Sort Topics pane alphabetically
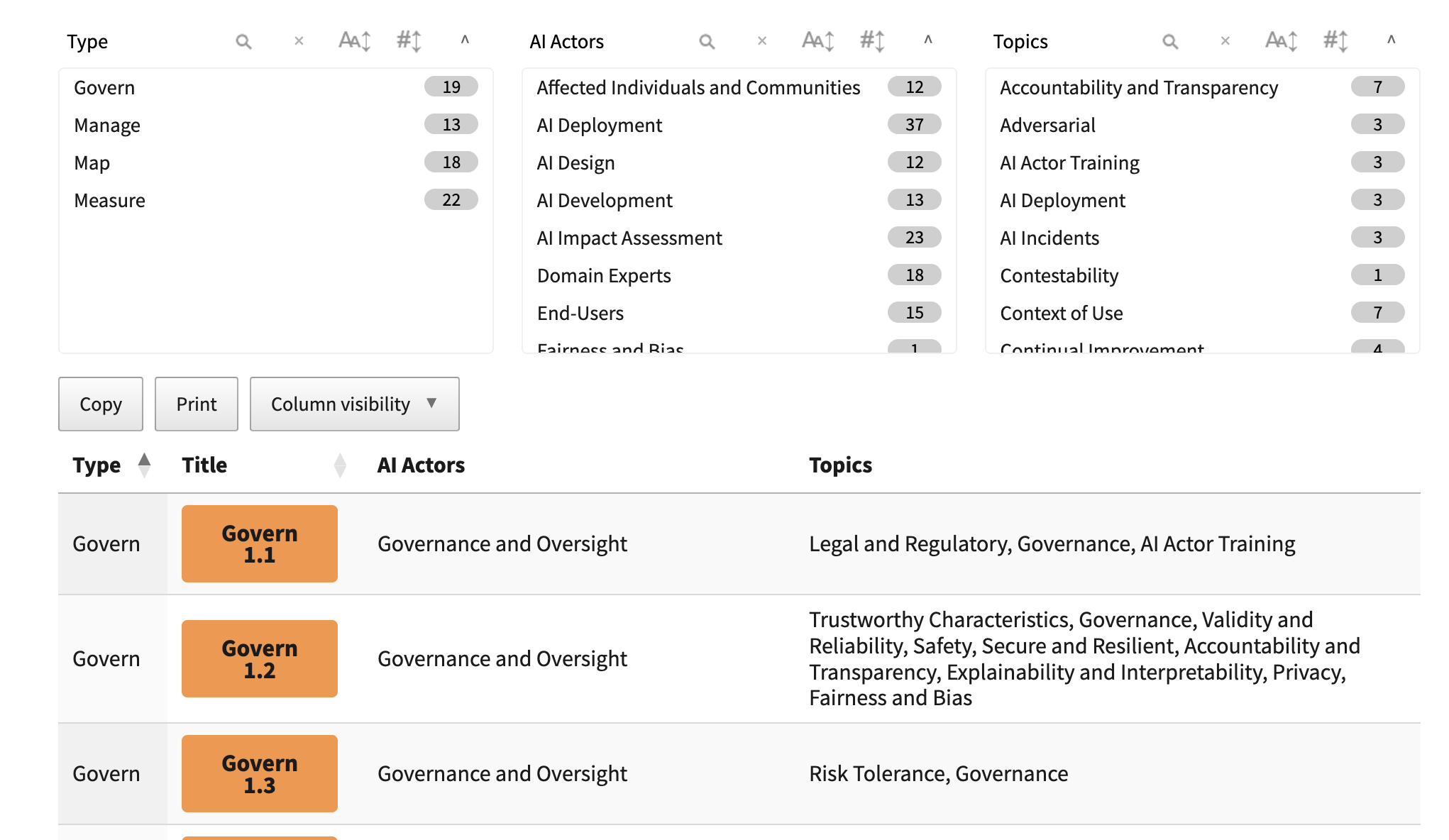Image resolution: width=1449 pixels, height=840 pixels. click(x=1281, y=41)
